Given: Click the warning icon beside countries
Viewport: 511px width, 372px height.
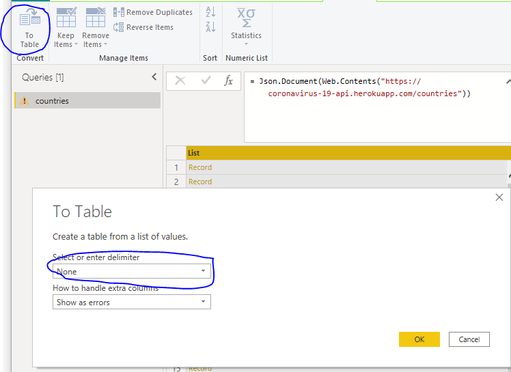Looking at the screenshot, I should click(24, 101).
